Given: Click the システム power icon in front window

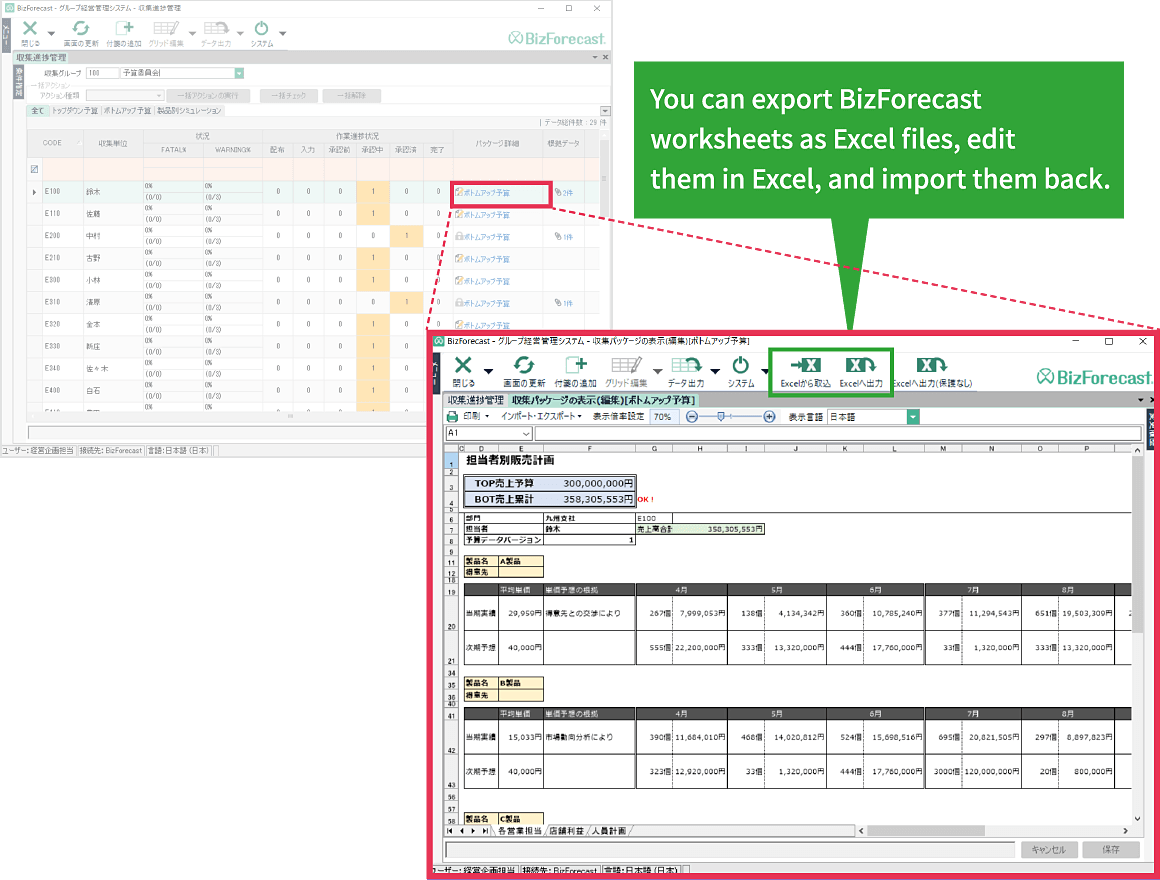Looking at the screenshot, I should pyautogui.click(x=741, y=365).
